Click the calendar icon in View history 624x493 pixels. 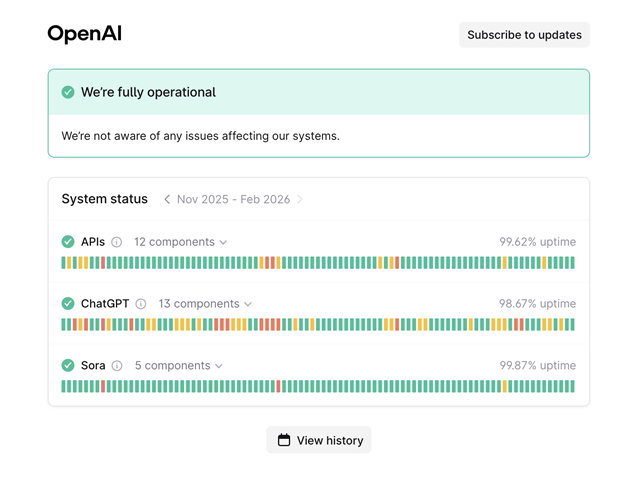[x=284, y=440]
